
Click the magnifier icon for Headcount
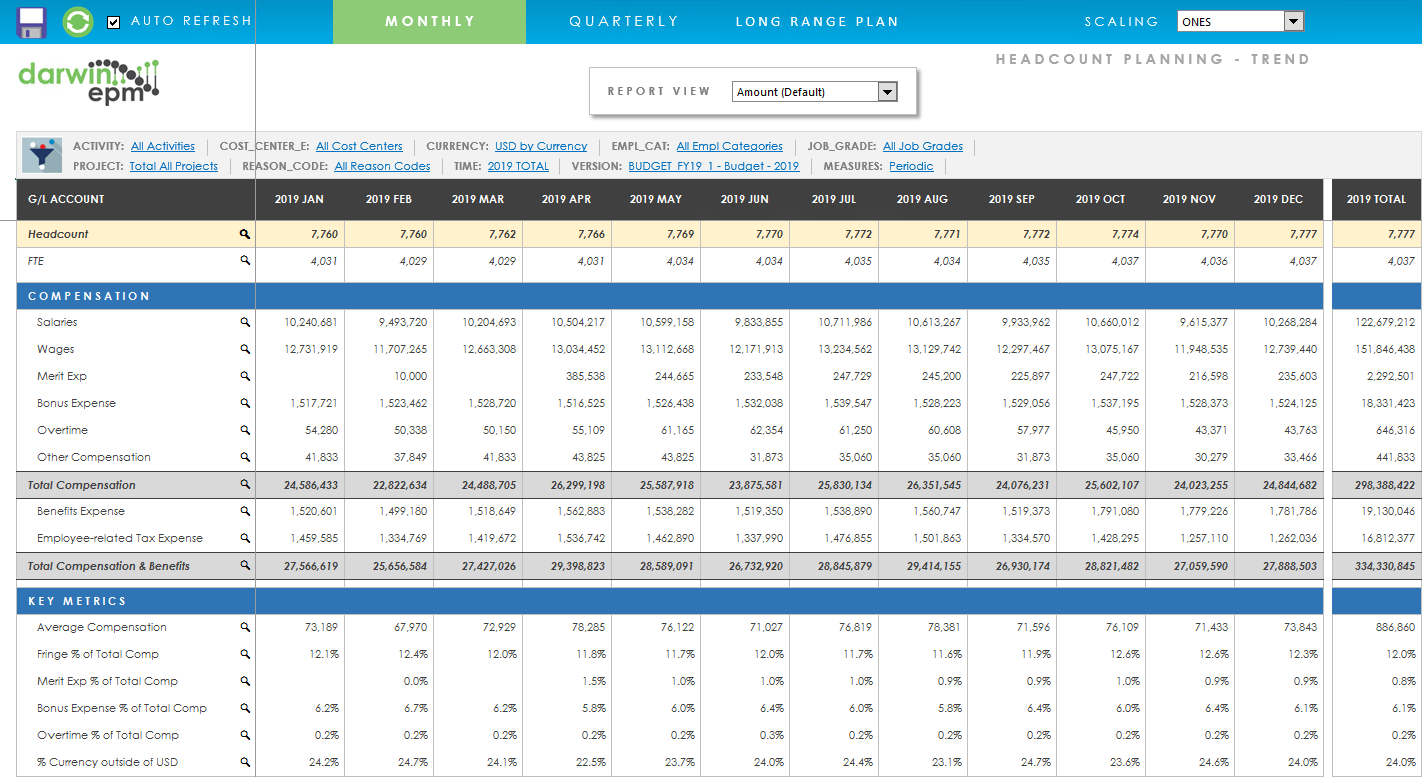click(244, 234)
